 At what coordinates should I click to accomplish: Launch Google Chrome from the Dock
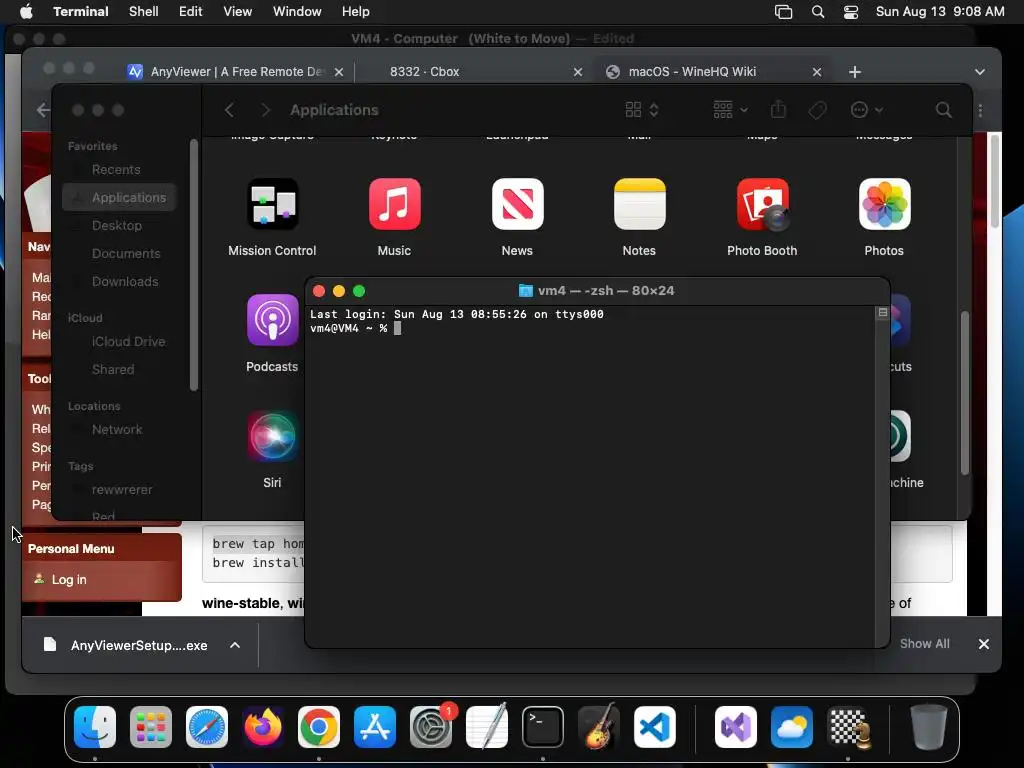coord(319,727)
